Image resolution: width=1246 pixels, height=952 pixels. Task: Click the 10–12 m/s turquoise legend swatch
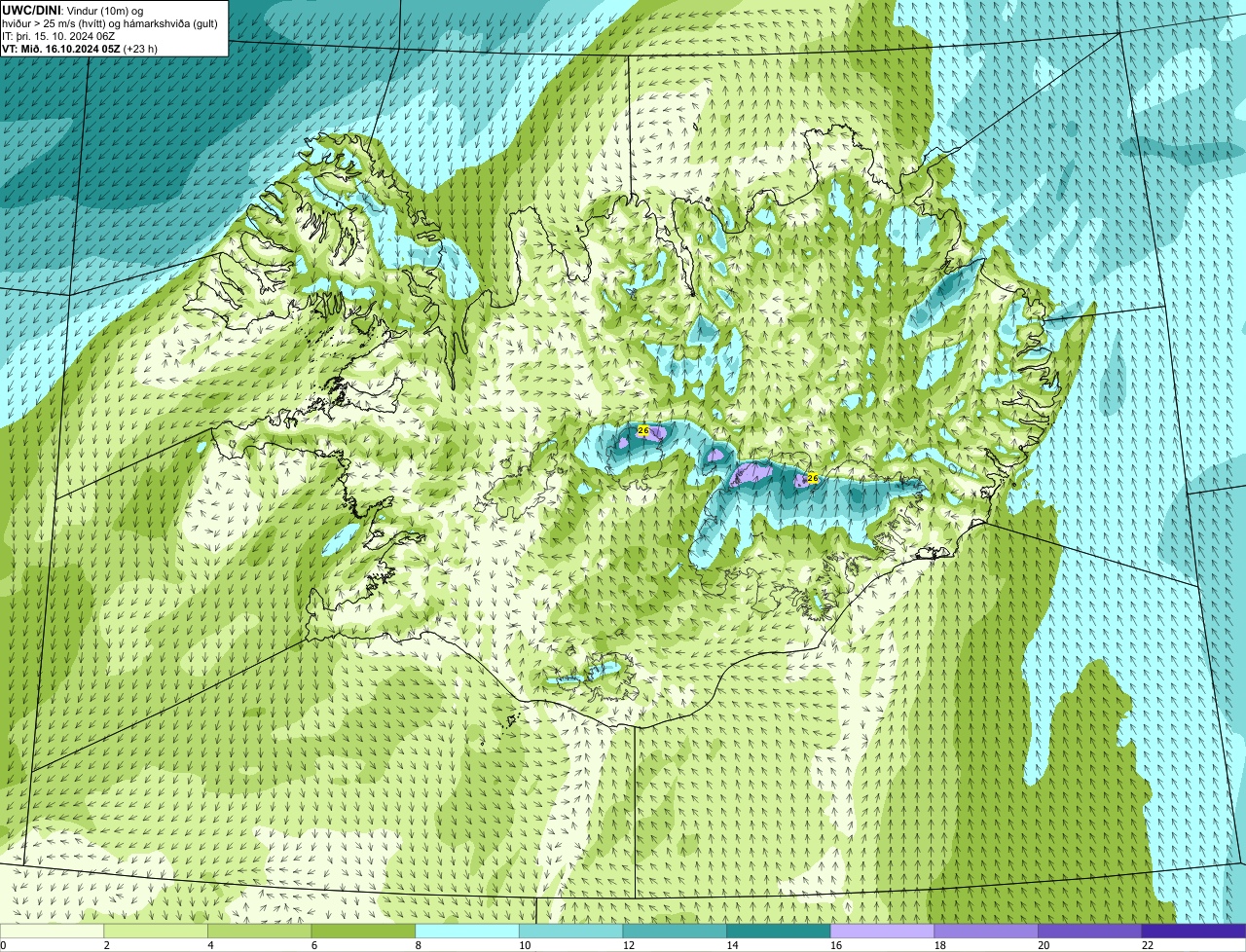(x=570, y=931)
